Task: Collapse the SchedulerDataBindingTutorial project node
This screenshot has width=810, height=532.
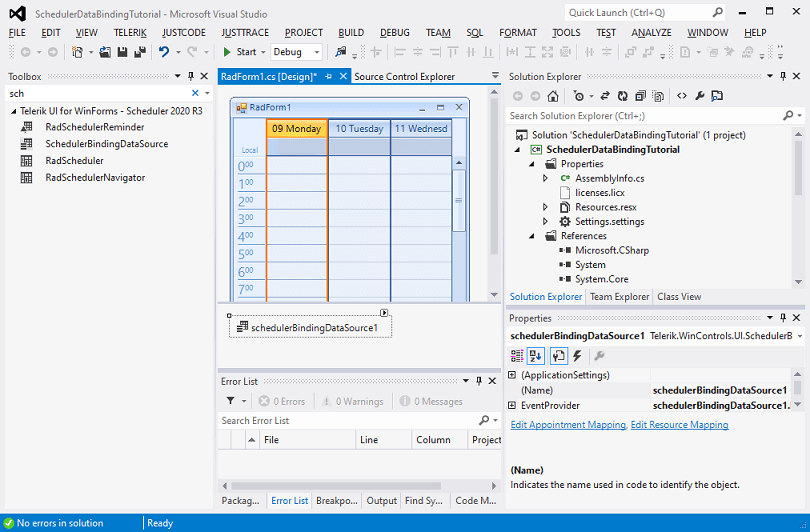Action: coord(517,150)
